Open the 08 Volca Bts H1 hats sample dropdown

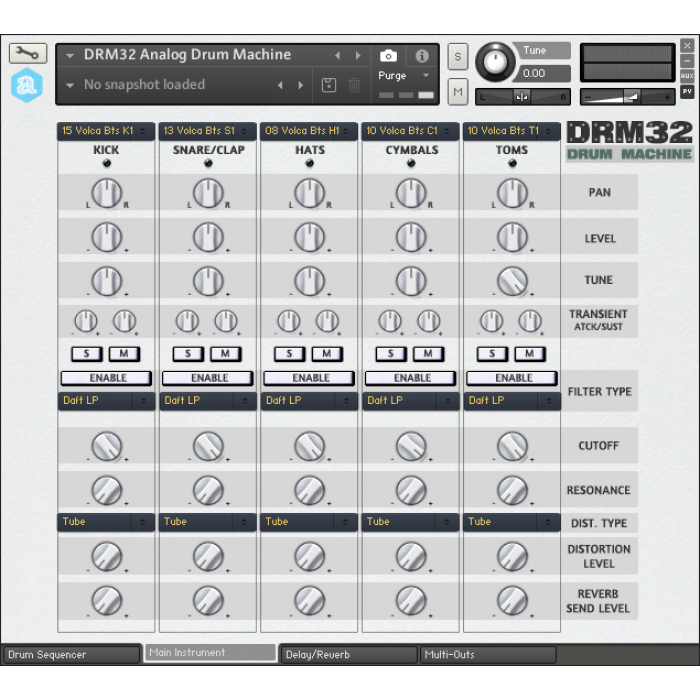(309, 131)
